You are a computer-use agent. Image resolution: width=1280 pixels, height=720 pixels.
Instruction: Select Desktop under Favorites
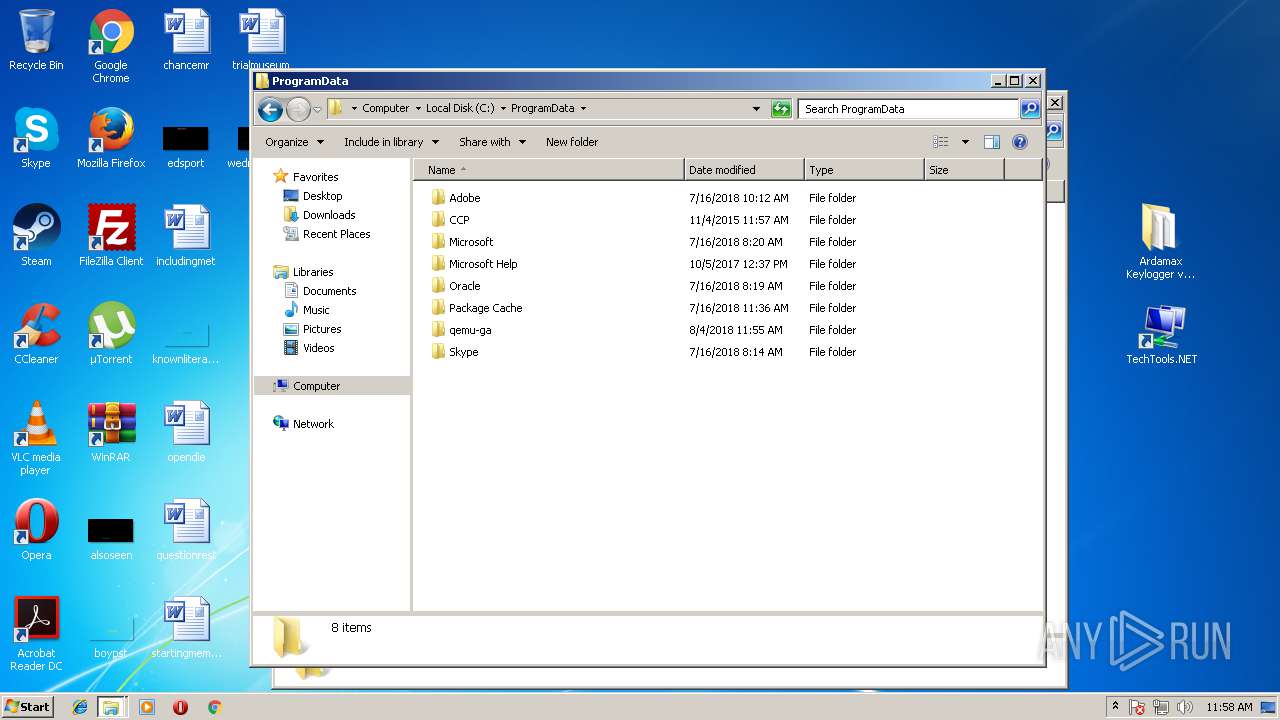tap(322, 196)
